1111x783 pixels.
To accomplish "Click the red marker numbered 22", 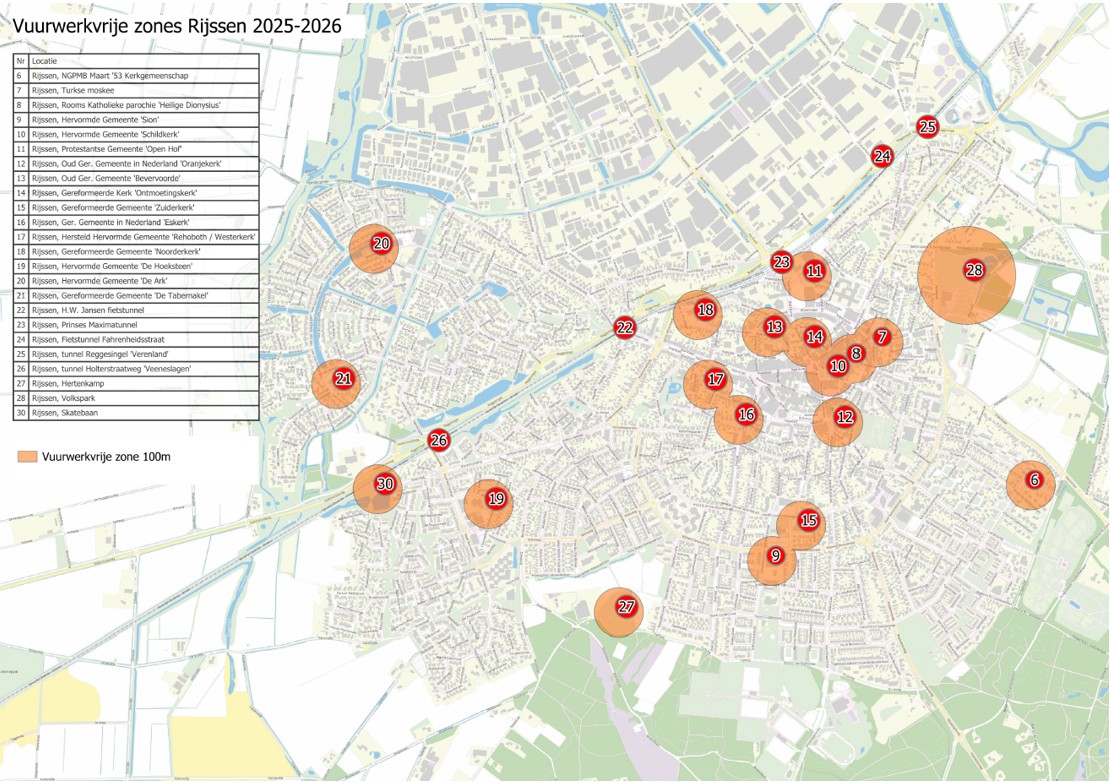I will point(625,327).
